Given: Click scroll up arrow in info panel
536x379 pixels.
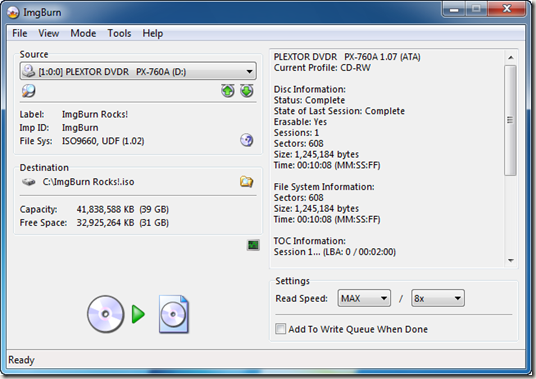Looking at the screenshot, I should [511, 57].
